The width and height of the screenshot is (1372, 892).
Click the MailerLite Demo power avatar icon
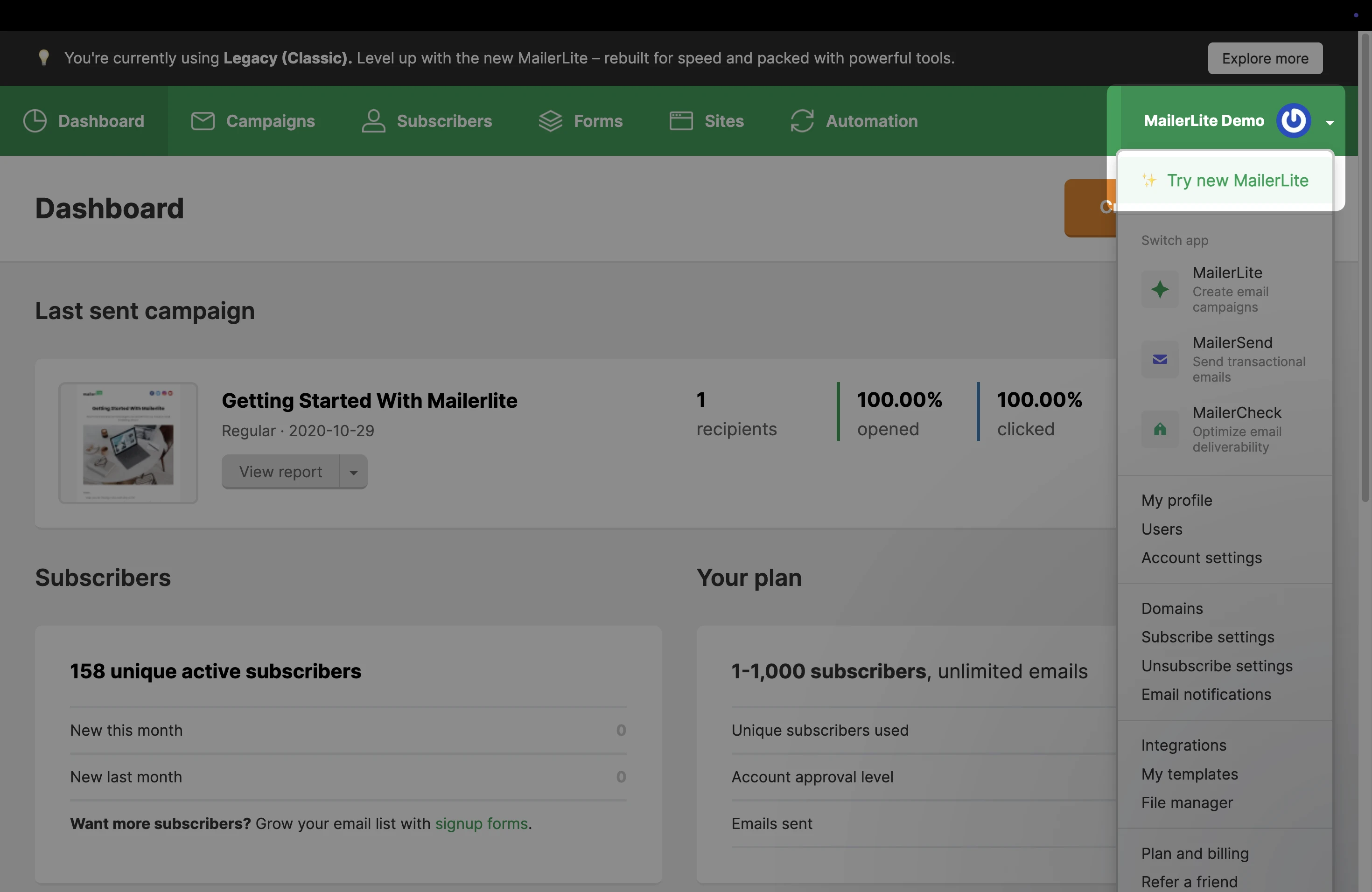click(1294, 120)
